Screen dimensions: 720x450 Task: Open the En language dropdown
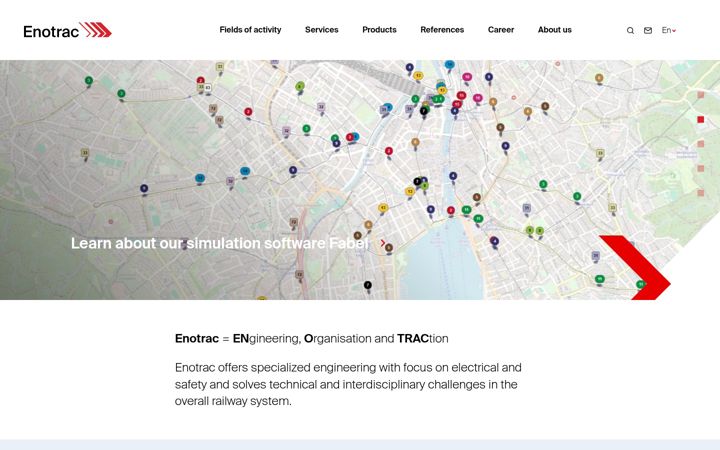(669, 30)
